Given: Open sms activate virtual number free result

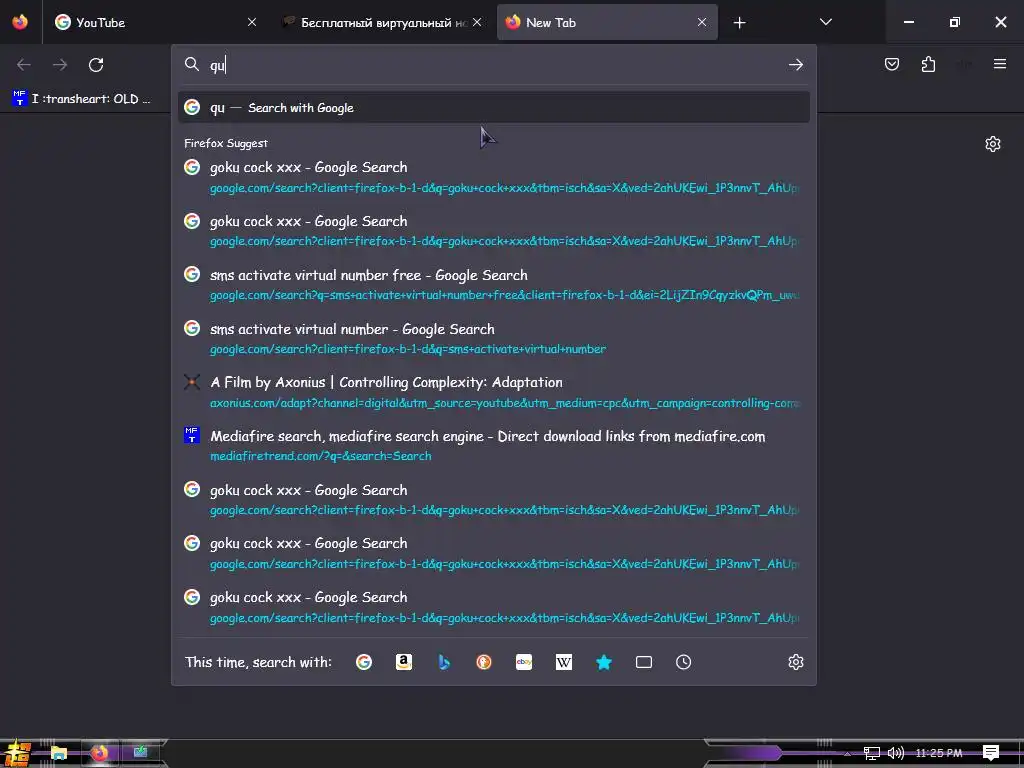Looking at the screenshot, I should tap(494, 285).
